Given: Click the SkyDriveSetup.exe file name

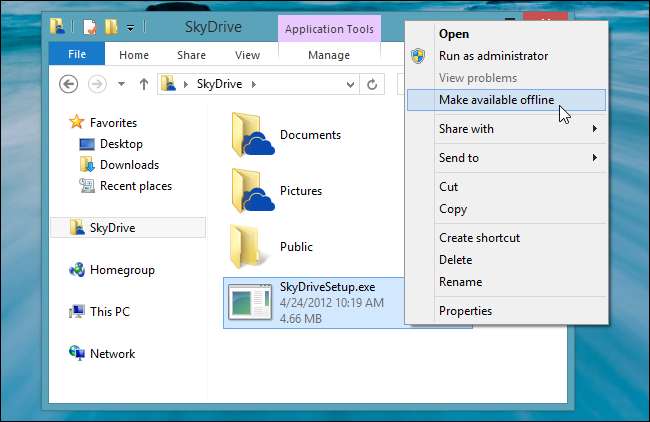Looking at the screenshot, I should [327, 287].
